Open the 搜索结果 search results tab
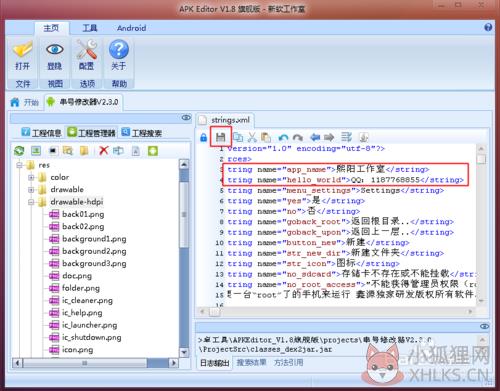This screenshot has width=500, height=391. [x=251, y=362]
